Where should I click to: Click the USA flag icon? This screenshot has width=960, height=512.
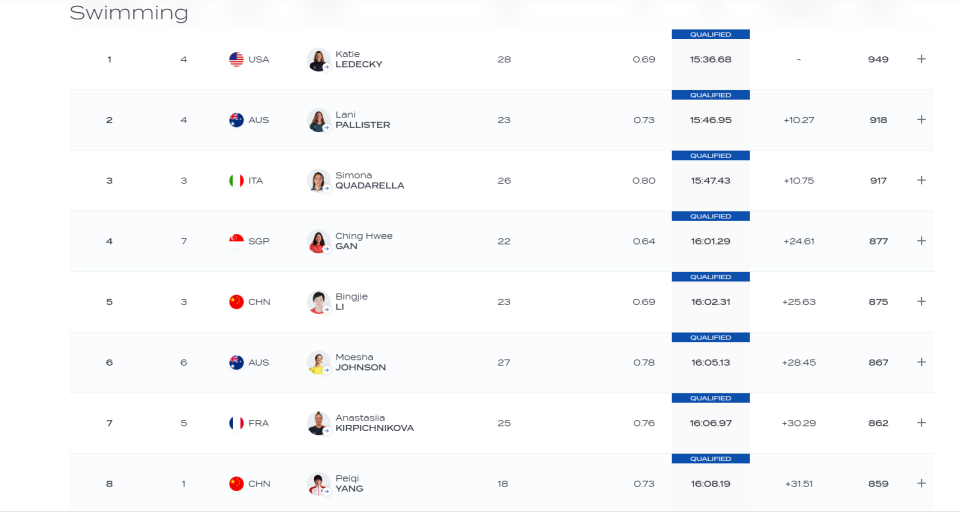click(236, 59)
